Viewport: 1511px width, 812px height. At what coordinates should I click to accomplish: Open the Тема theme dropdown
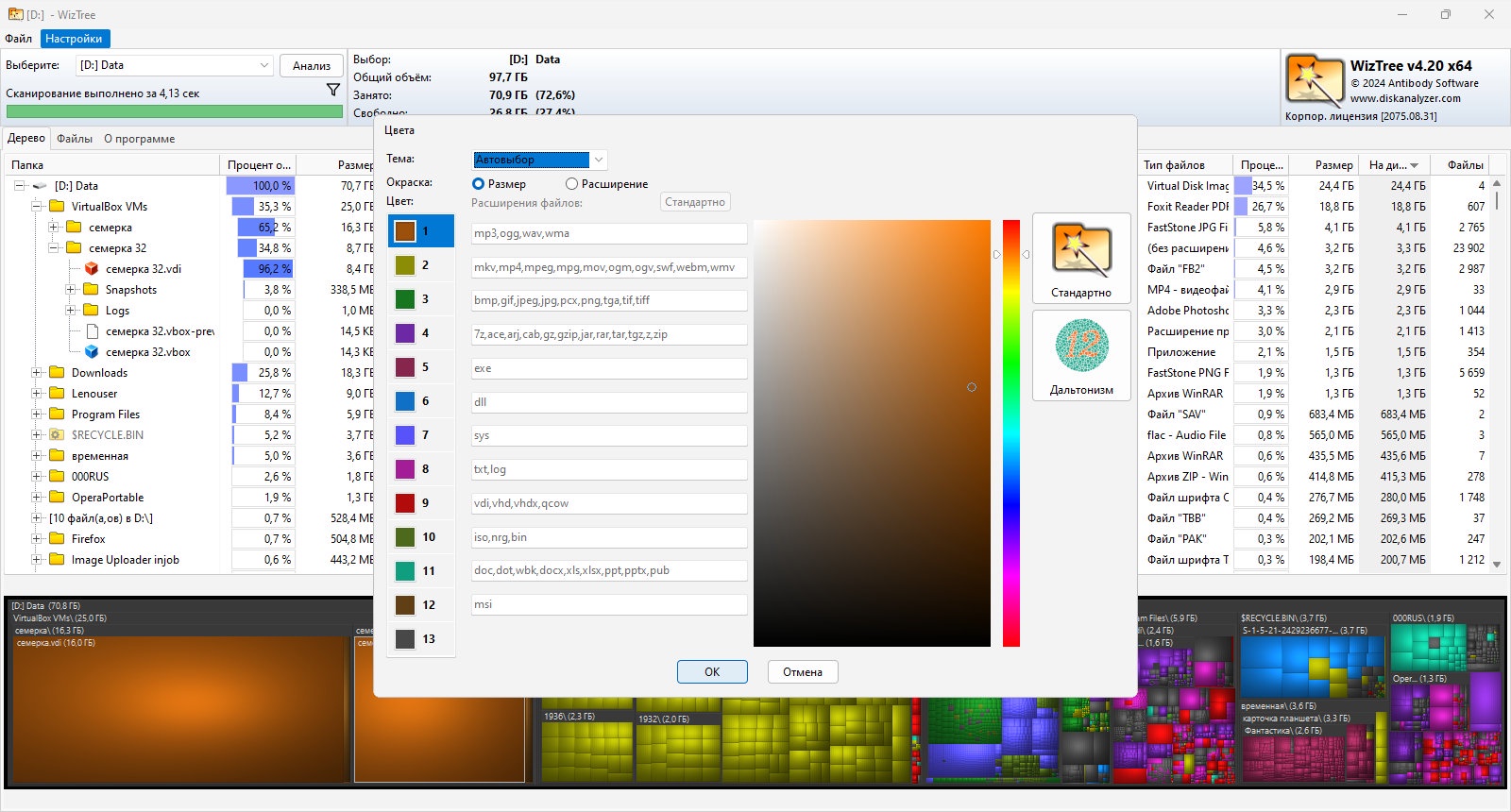pos(539,160)
